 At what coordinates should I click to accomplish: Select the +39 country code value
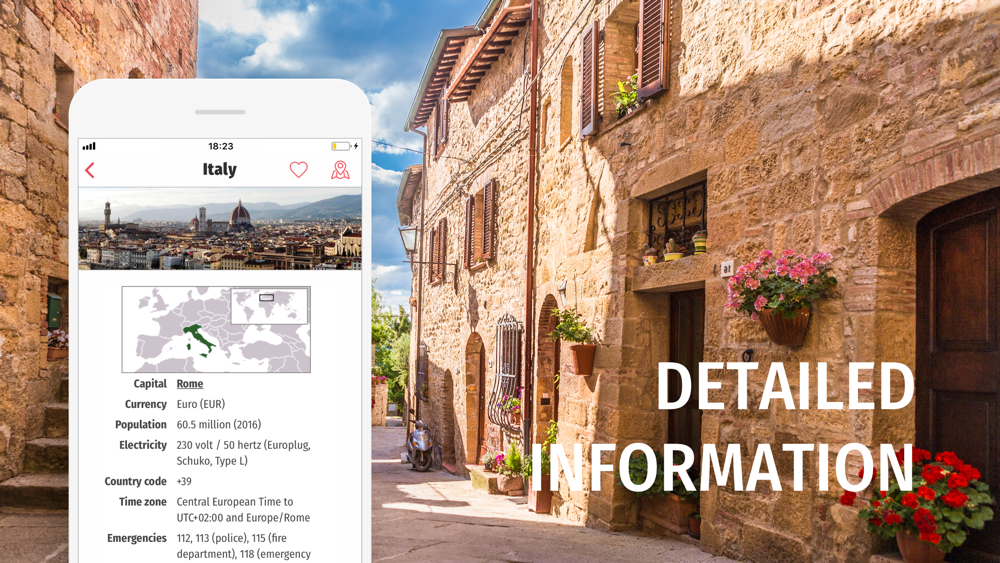pos(184,481)
